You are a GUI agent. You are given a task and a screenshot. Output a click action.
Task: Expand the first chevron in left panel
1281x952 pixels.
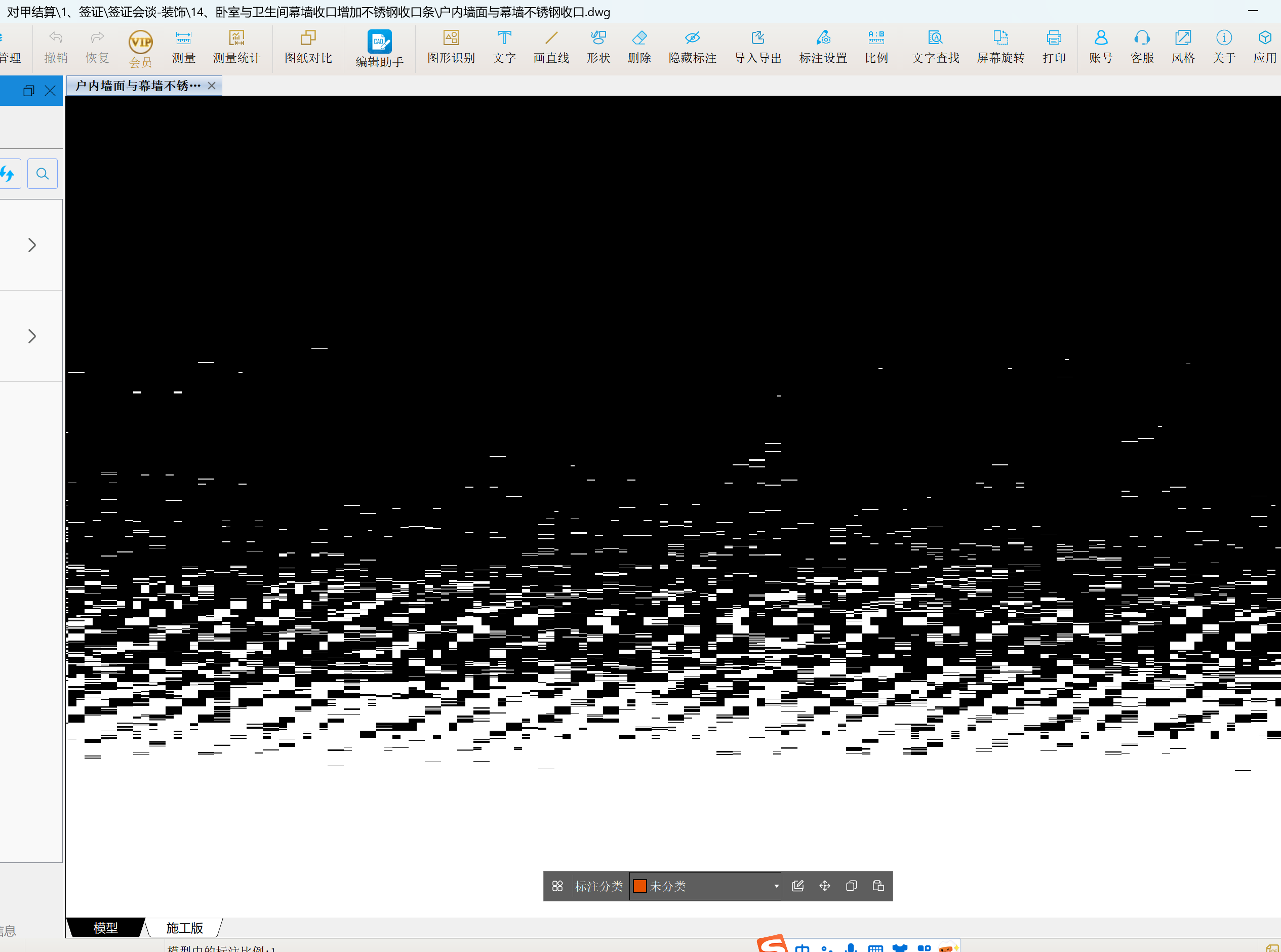(x=32, y=246)
